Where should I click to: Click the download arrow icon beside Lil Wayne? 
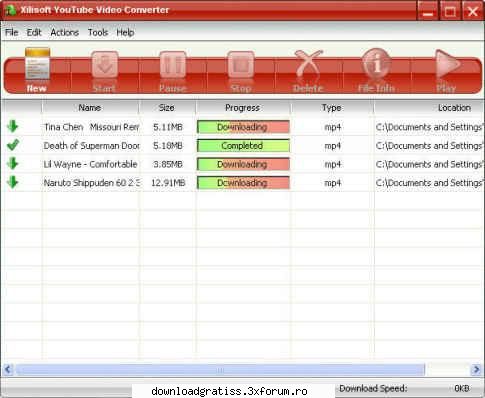13,164
